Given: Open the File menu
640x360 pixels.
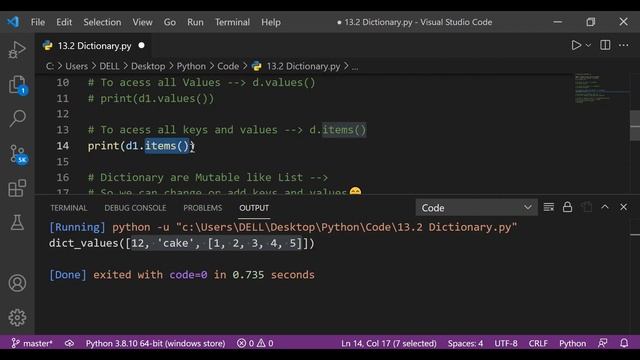Looking at the screenshot, I should [38, 22].
